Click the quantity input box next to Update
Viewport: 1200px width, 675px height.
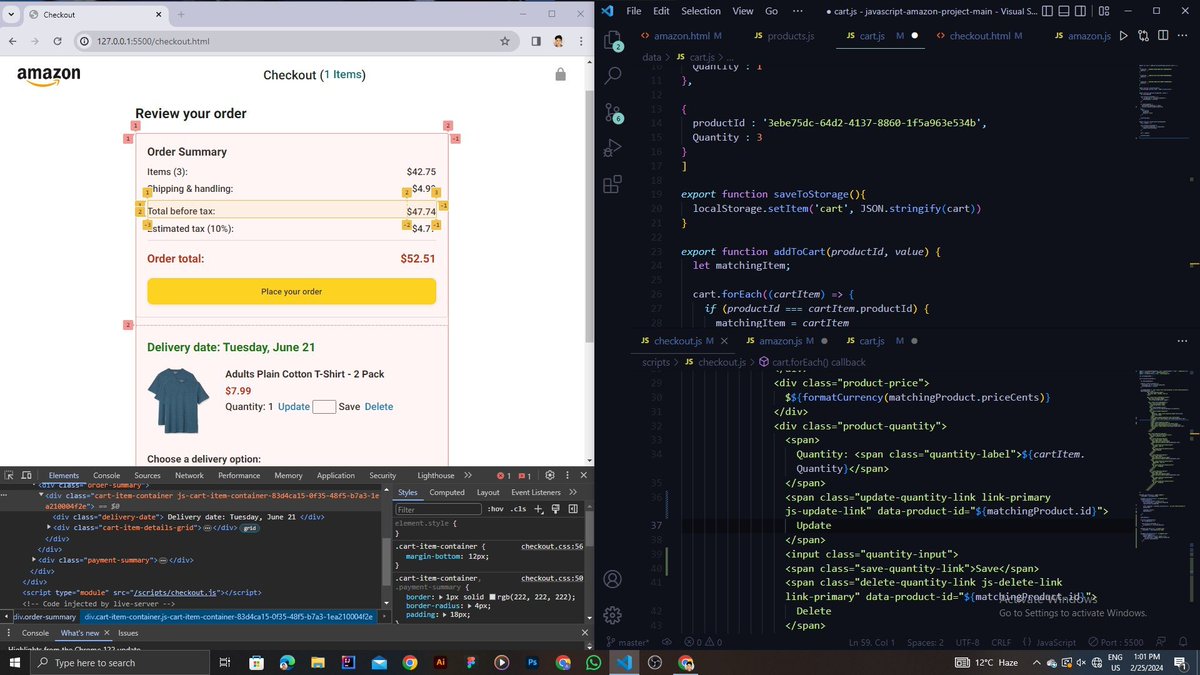(x=324, y=407)
